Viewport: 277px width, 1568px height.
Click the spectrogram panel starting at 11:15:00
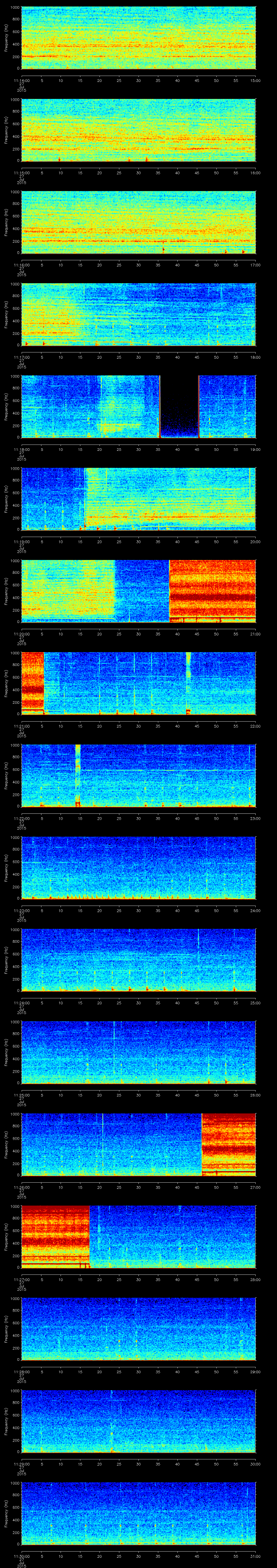point(138,131)
